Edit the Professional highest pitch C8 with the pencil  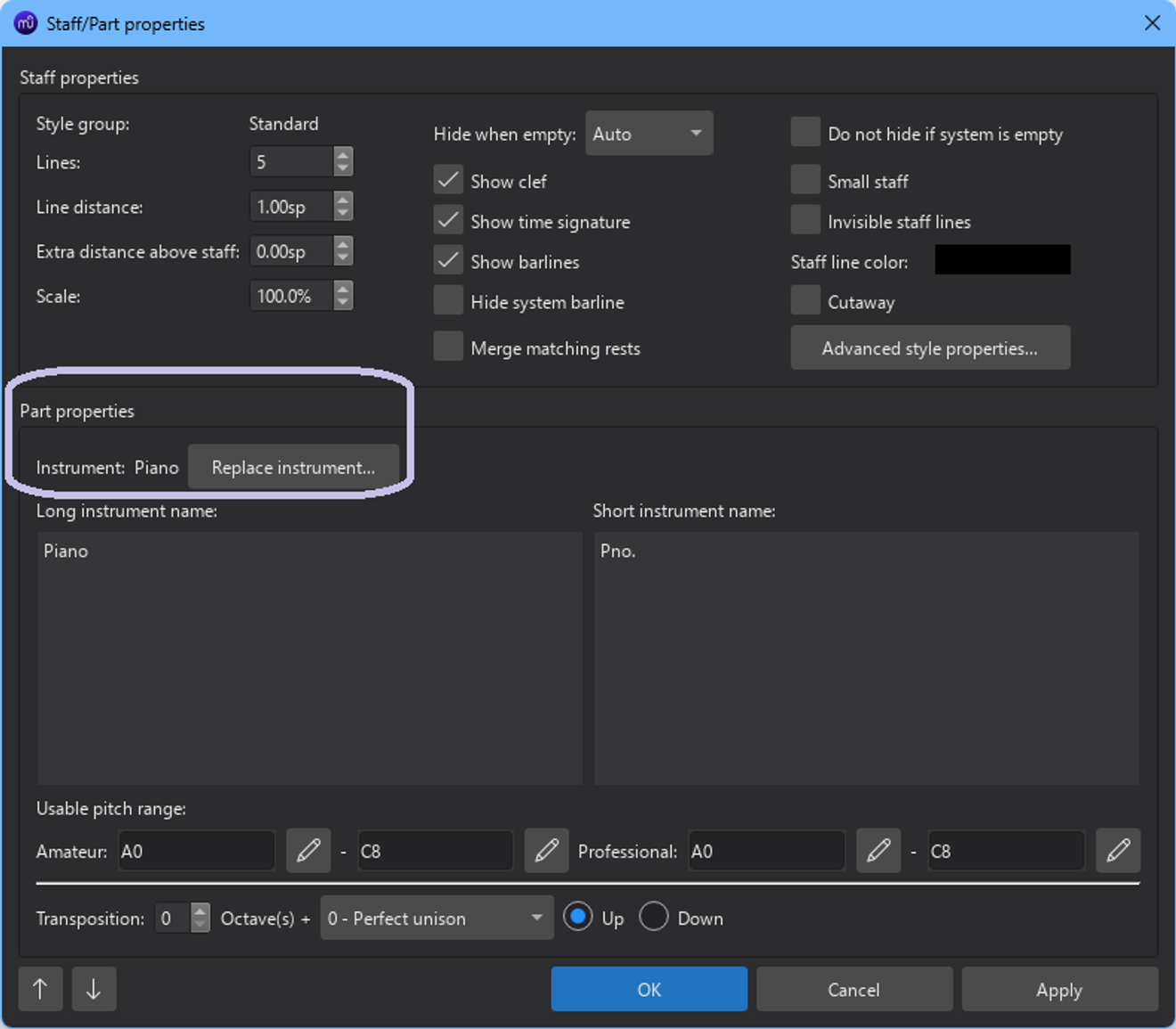[1118, 851]
